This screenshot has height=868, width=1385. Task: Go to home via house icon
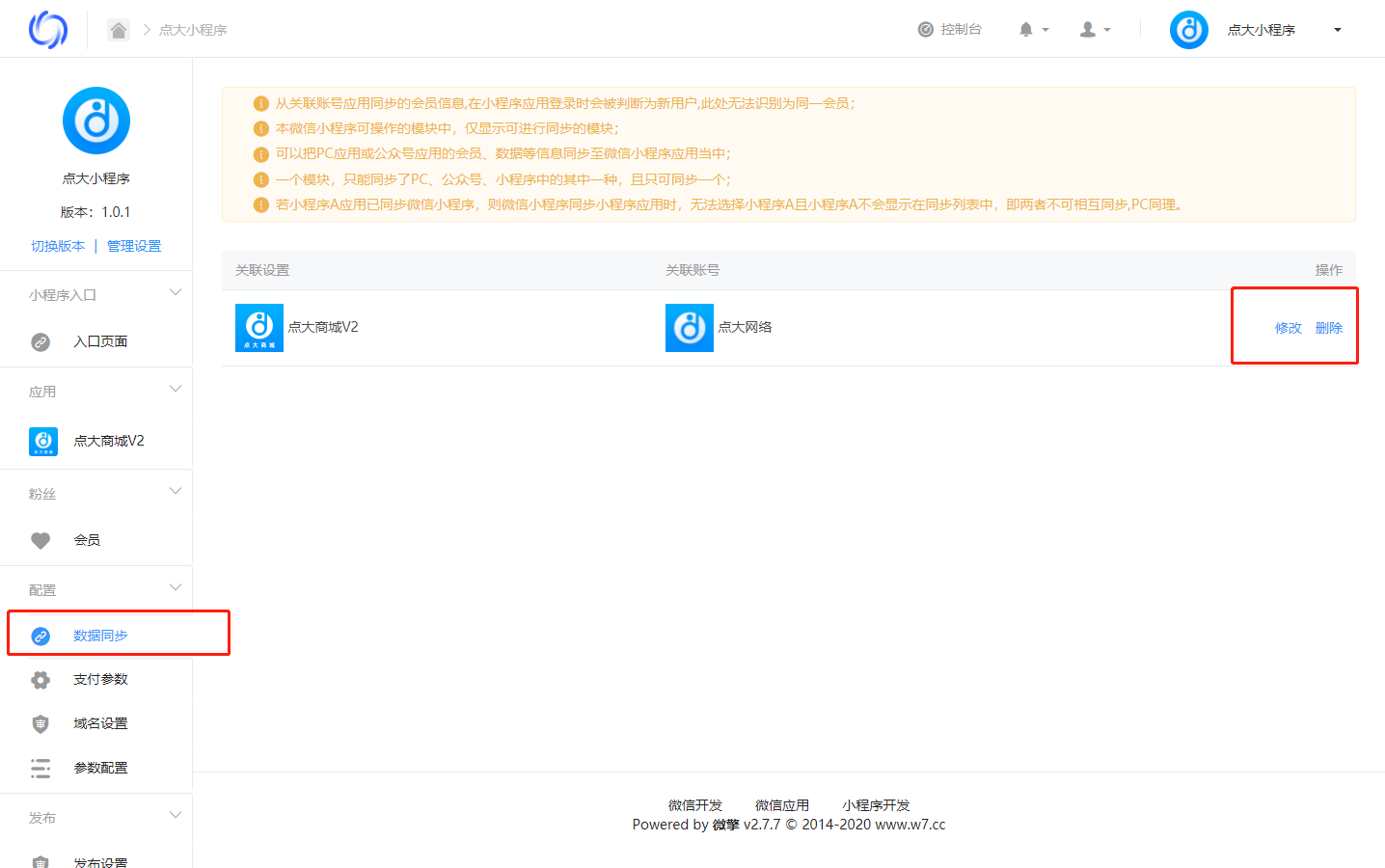(x=119, y=30)
